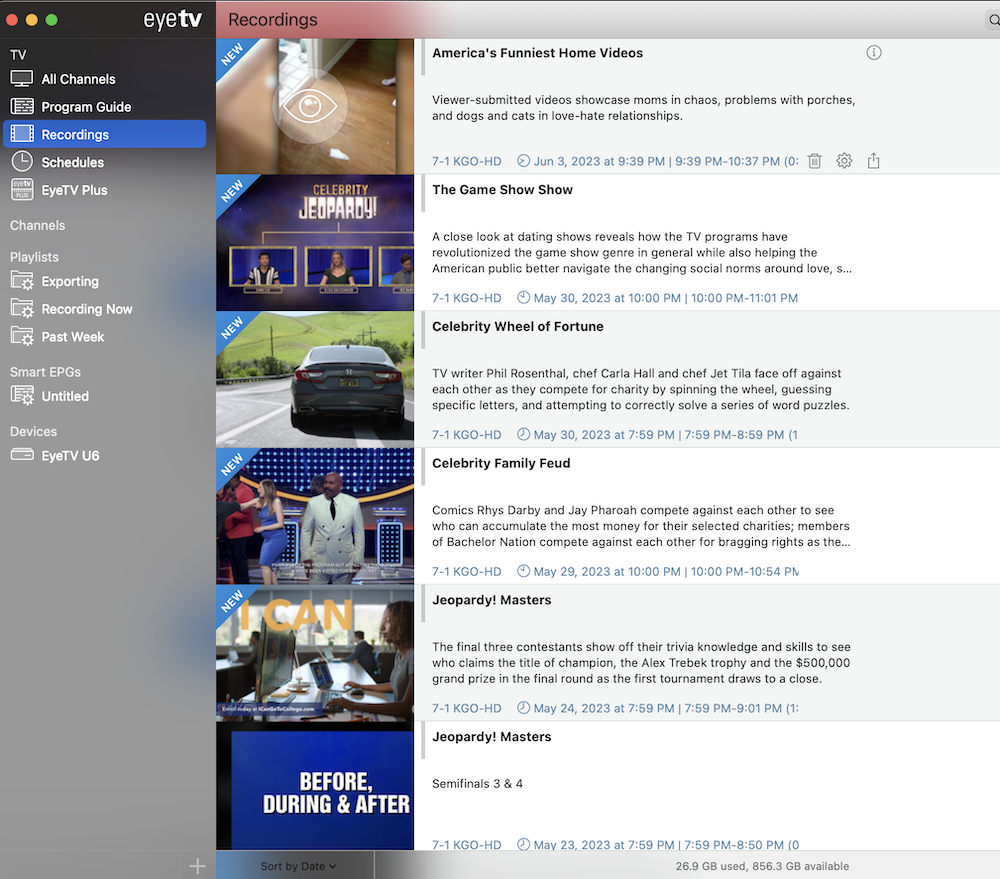This screenshot has width=1000, height=879.
Task: Select America's Funniest Home Videos title
Action: point(537,53)
